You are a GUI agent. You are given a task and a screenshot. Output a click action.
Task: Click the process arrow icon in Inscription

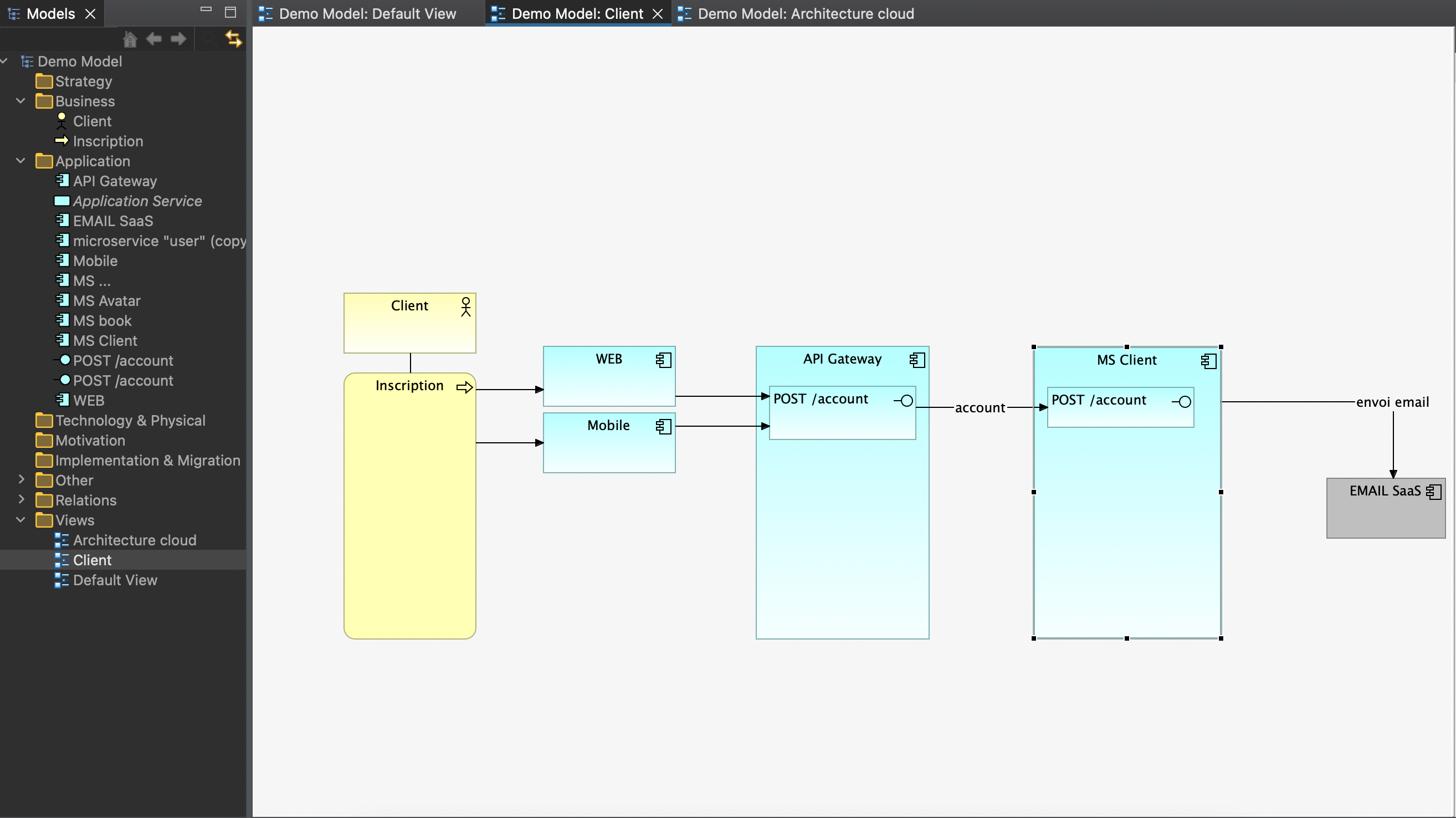(x=464, y=387)
